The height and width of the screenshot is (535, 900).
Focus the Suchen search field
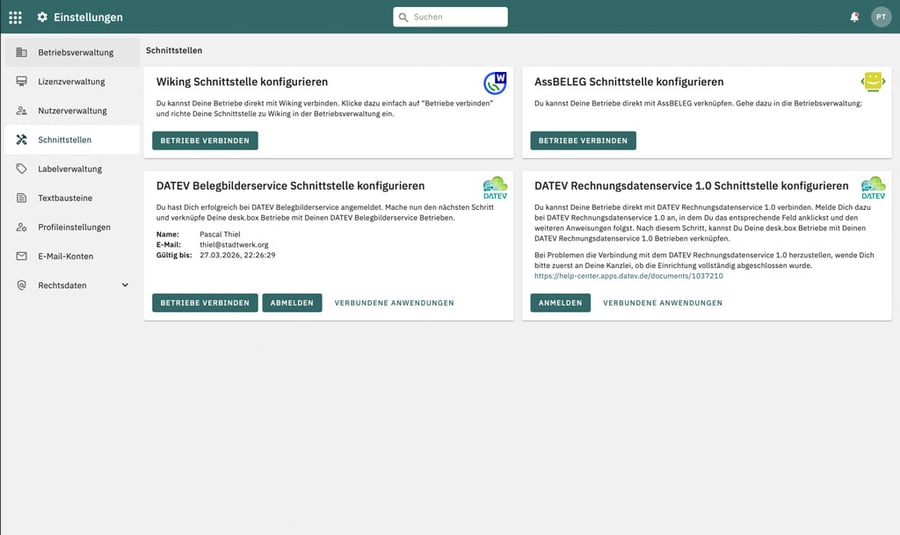click(451, 17)
